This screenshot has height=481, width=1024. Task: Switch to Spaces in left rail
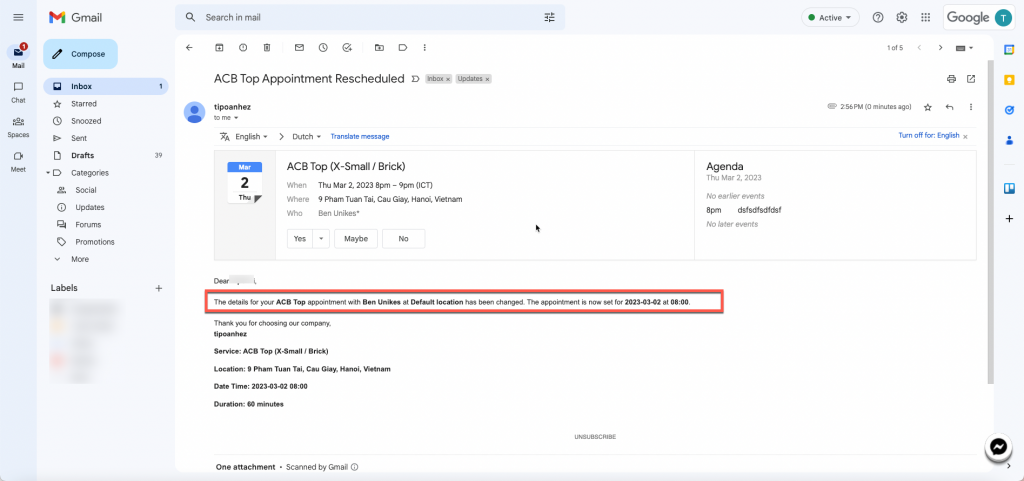pos(18,127)
